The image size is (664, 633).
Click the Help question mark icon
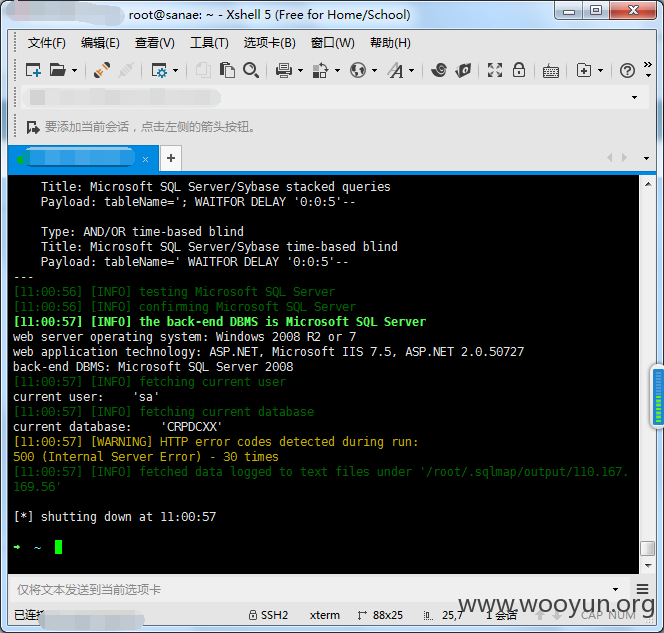pyautogui.click(x=627, y=70)
